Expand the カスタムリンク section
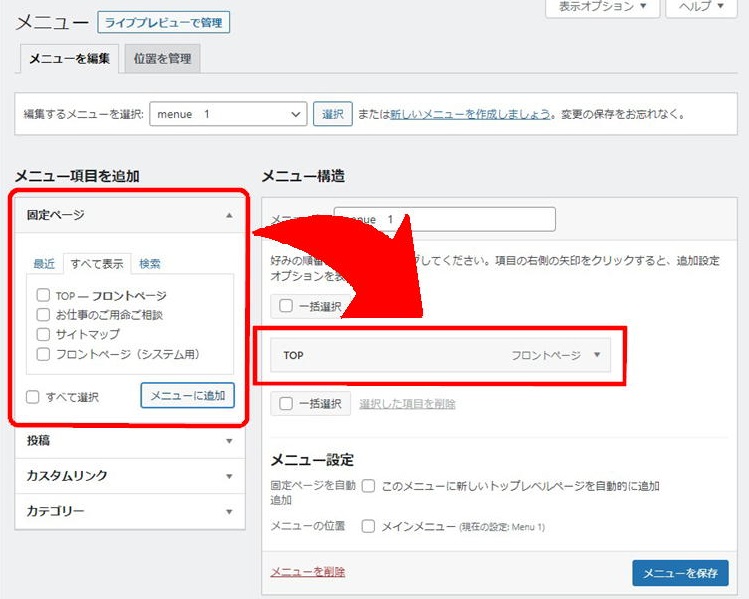Screen dimensions: 749x599 coord(229,476)
